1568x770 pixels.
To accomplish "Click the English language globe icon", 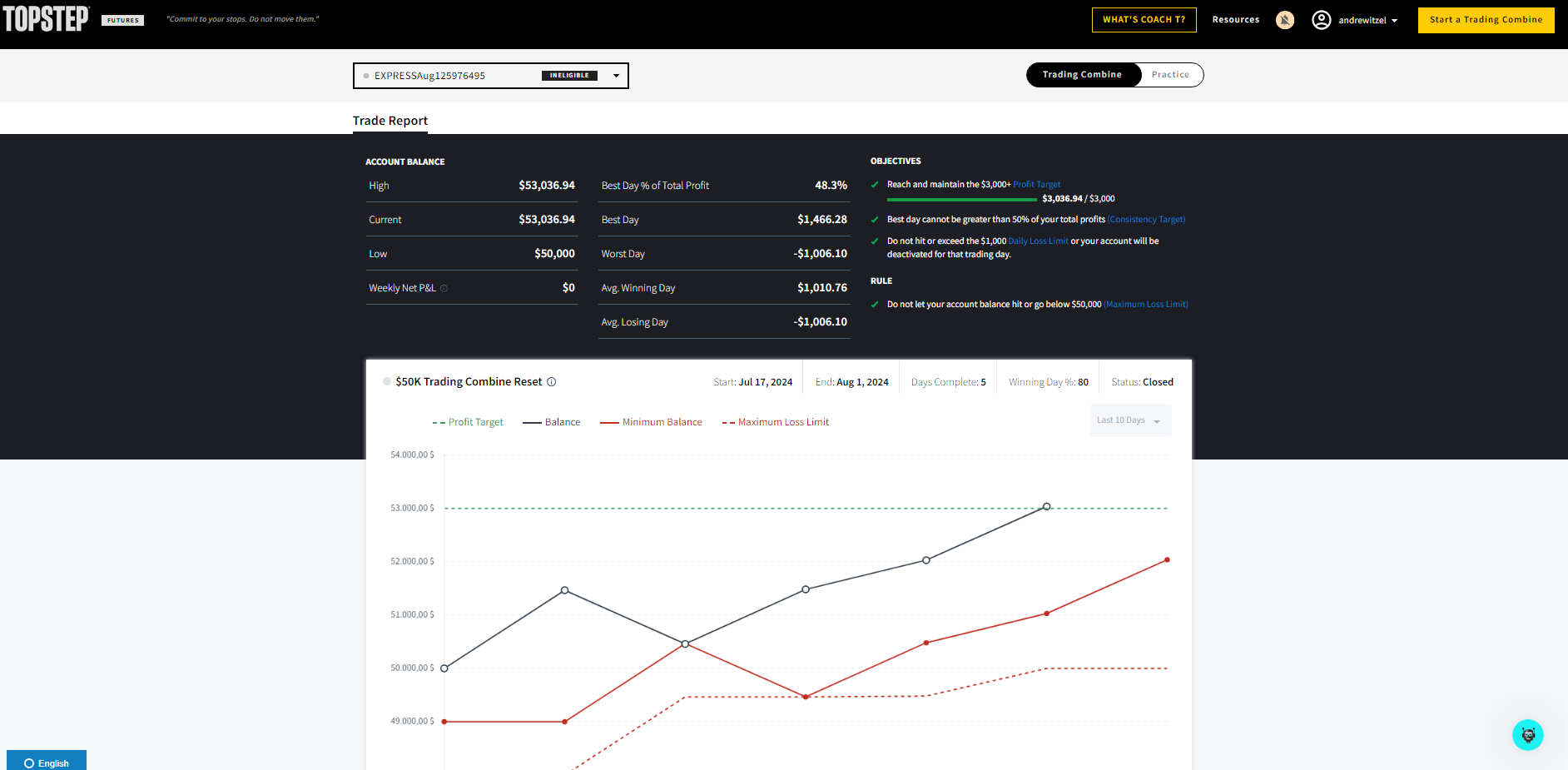I will coord(29,763).
